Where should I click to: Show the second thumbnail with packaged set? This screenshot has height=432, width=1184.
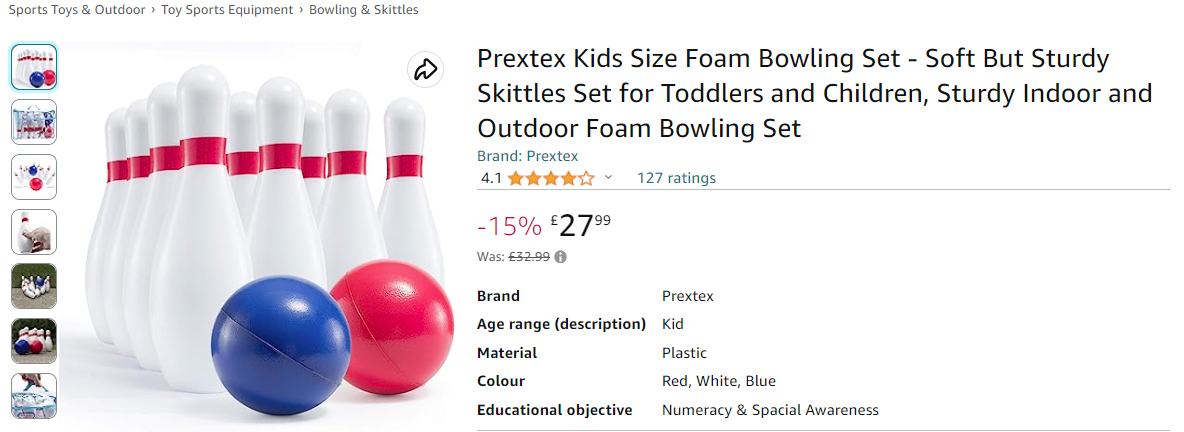coord(34,122)
